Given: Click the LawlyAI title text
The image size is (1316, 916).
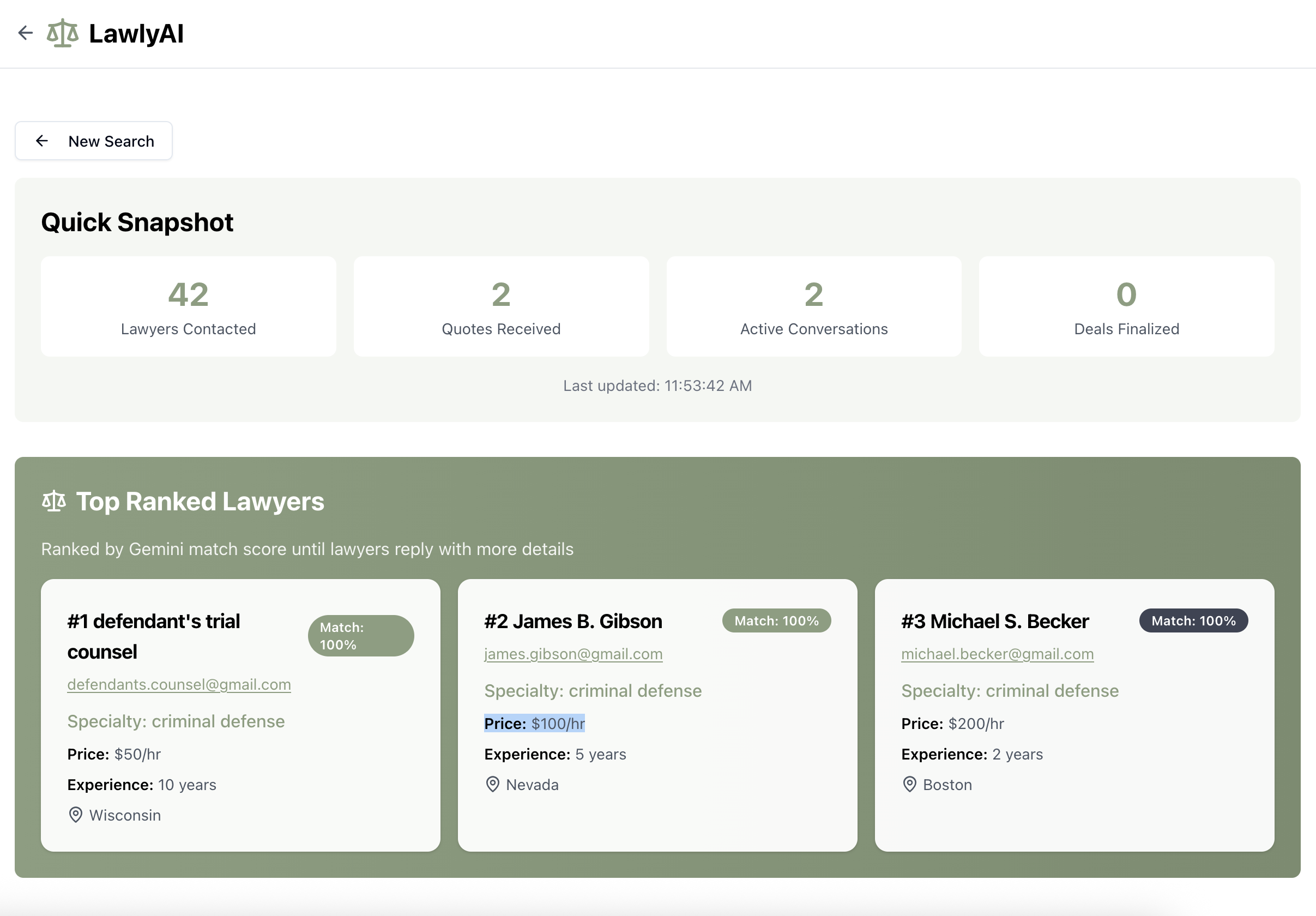Looking at the screenshot, I should pyautogui.click(x=136, y=33).
